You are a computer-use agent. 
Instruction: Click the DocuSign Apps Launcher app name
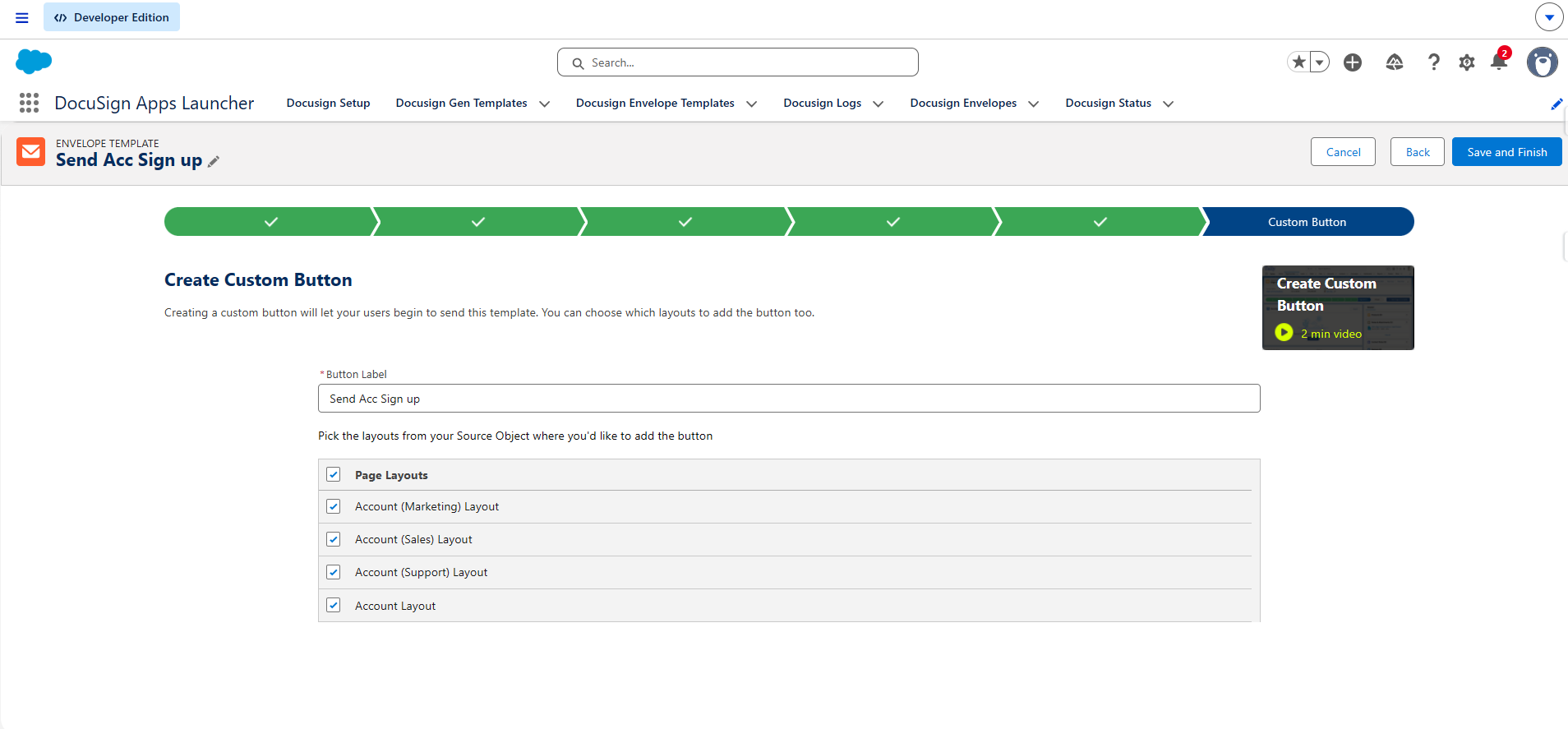(x=154, y=104)
